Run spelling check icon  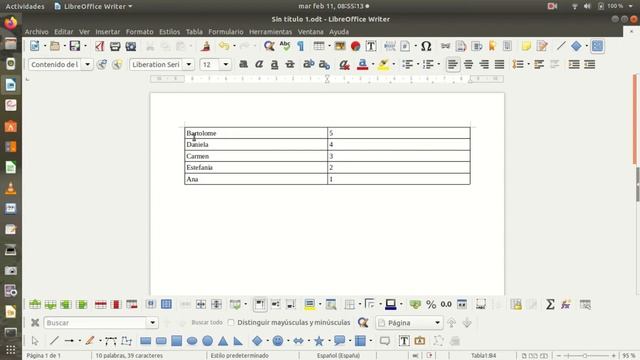point(284,46)
